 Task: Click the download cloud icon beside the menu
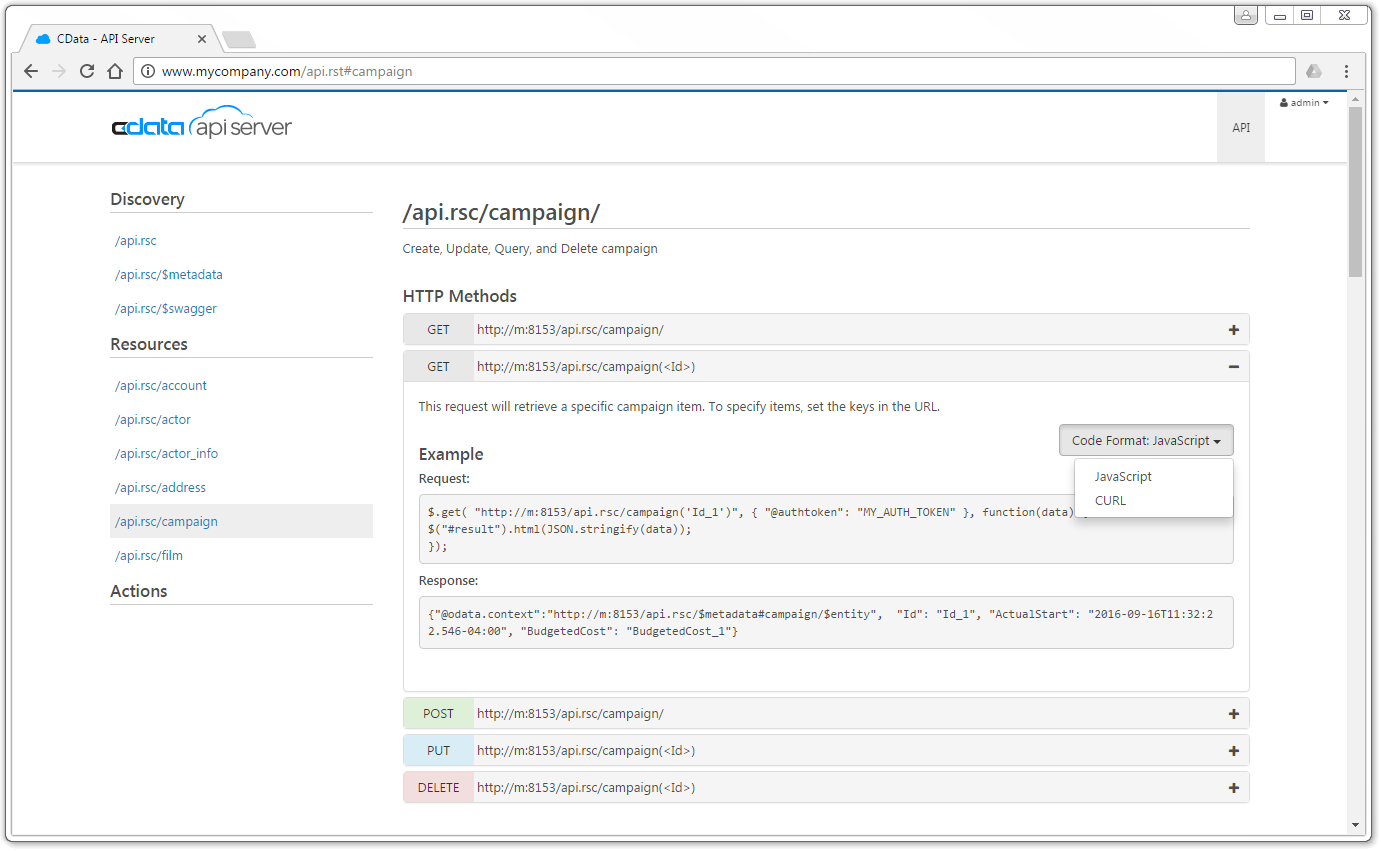click(x=1313, y=71)
